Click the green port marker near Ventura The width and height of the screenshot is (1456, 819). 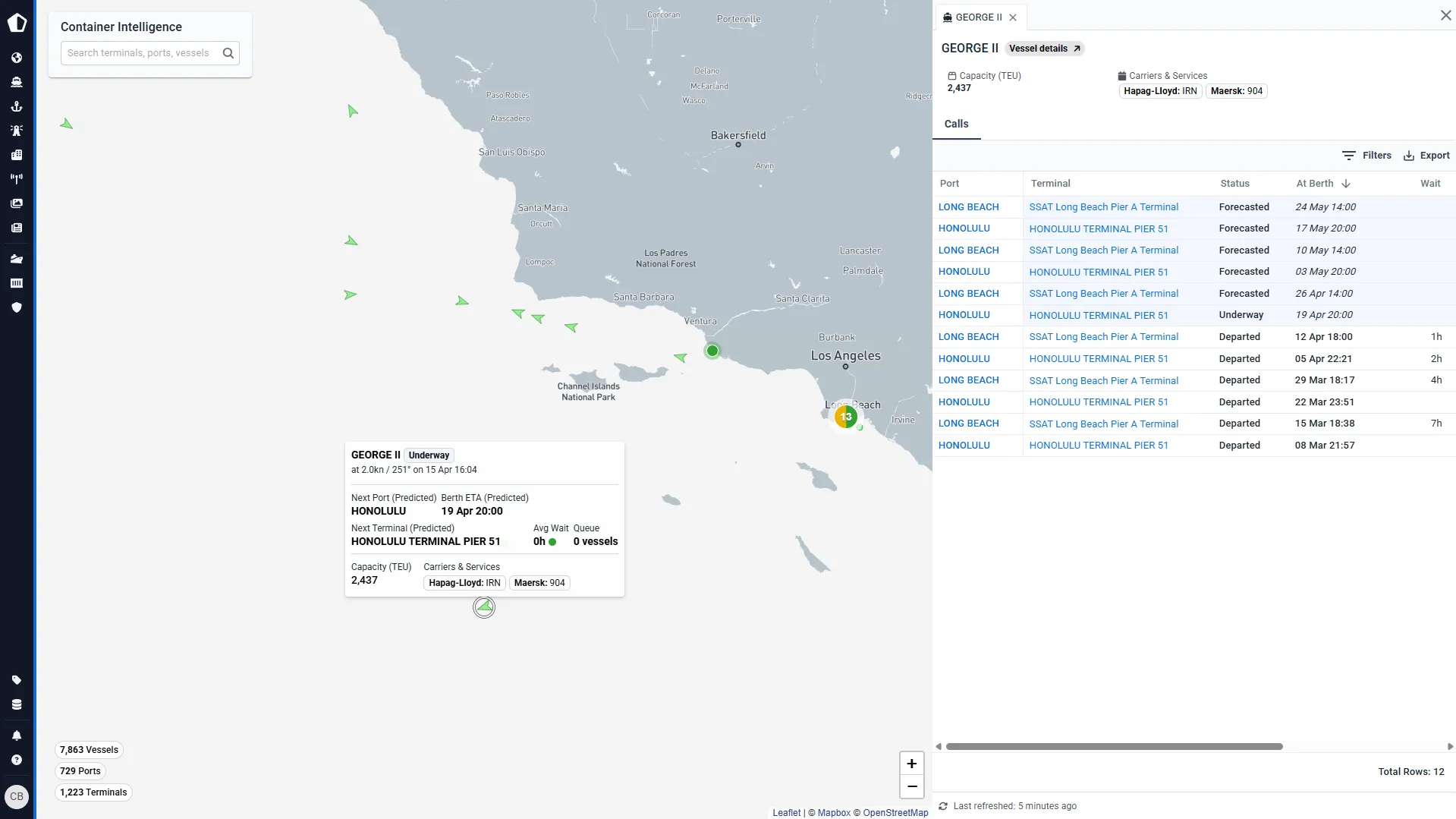click(x=712, y=351)
